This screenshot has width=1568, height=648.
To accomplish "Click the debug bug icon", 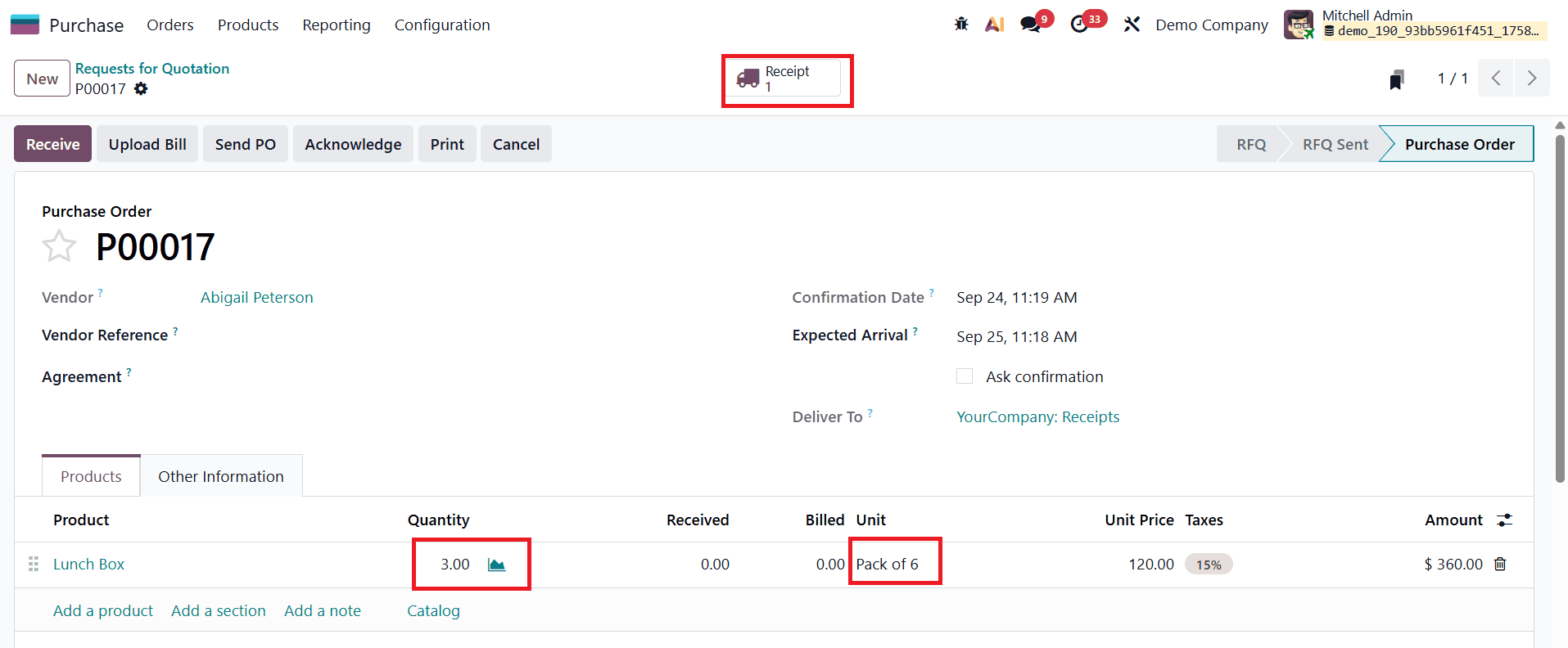I will click(x=961, y=25).
